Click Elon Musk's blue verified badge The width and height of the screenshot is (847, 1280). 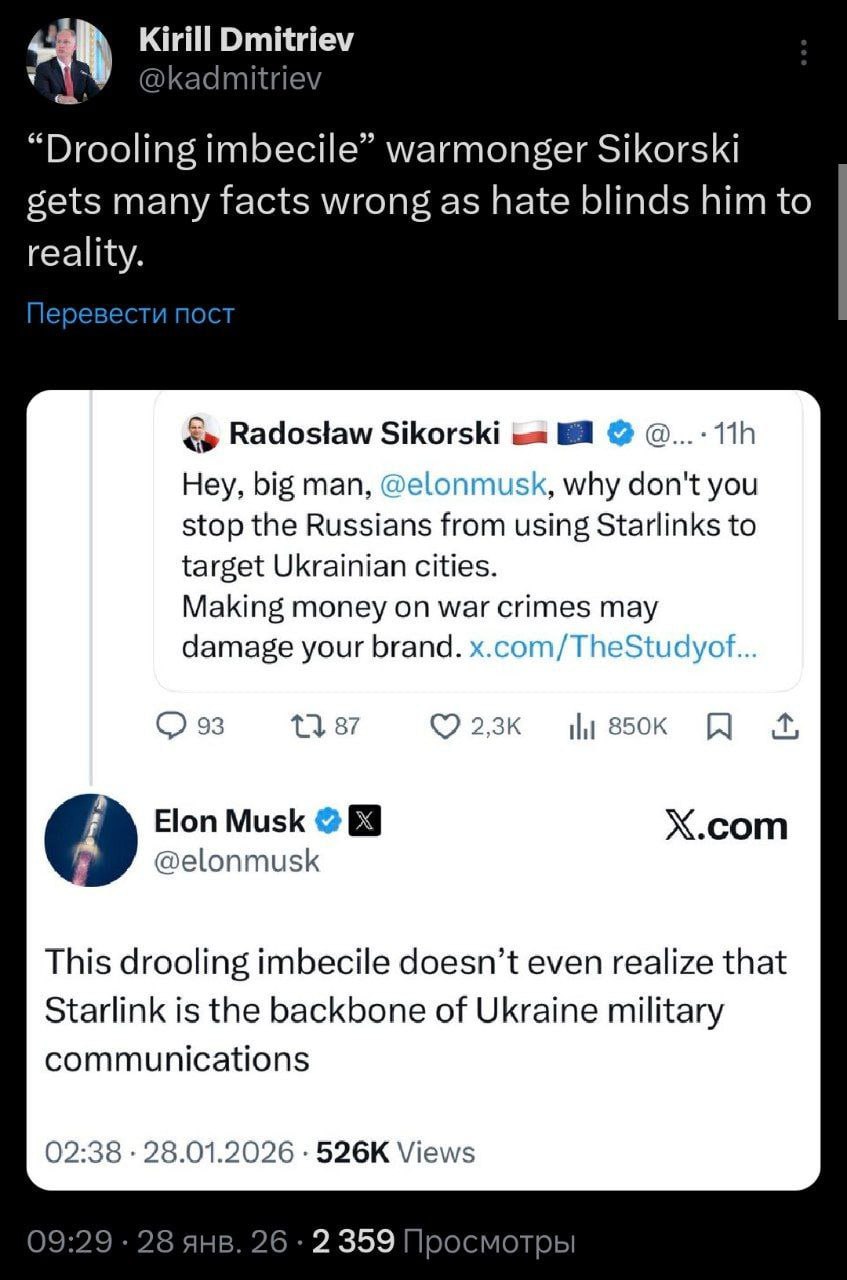(326, 822)
